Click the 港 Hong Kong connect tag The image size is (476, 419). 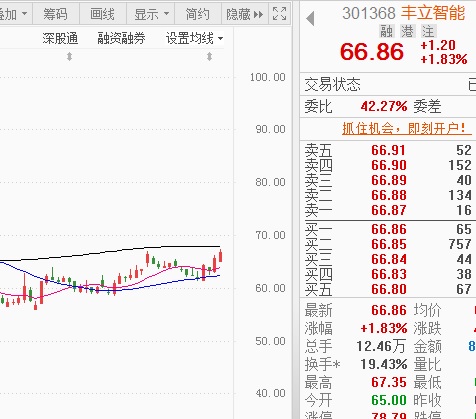[x=407, y=32]
